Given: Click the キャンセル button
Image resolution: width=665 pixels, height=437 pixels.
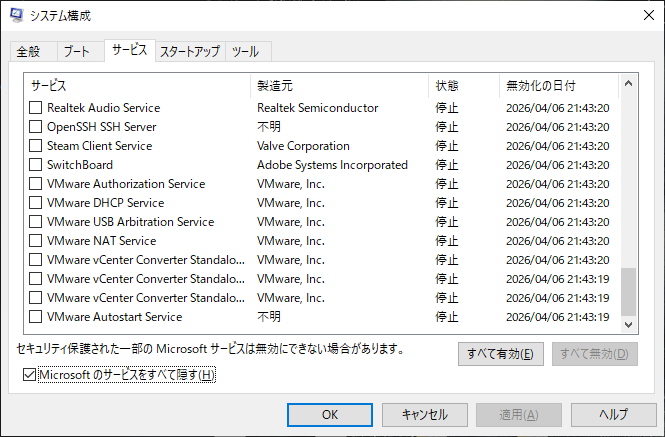Looking at the screenshot, I should [x=425, y=415].
